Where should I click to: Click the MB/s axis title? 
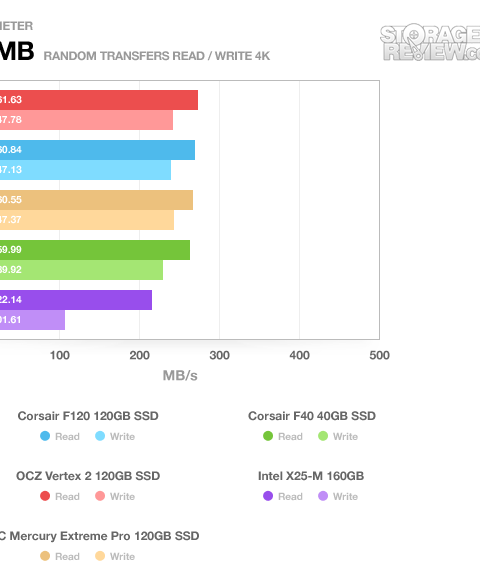(x=180, y=375)
